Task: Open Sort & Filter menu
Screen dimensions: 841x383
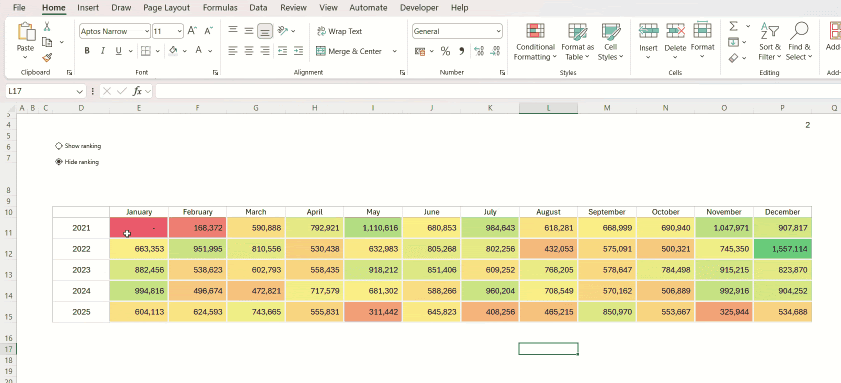Action: coord(770,42)
